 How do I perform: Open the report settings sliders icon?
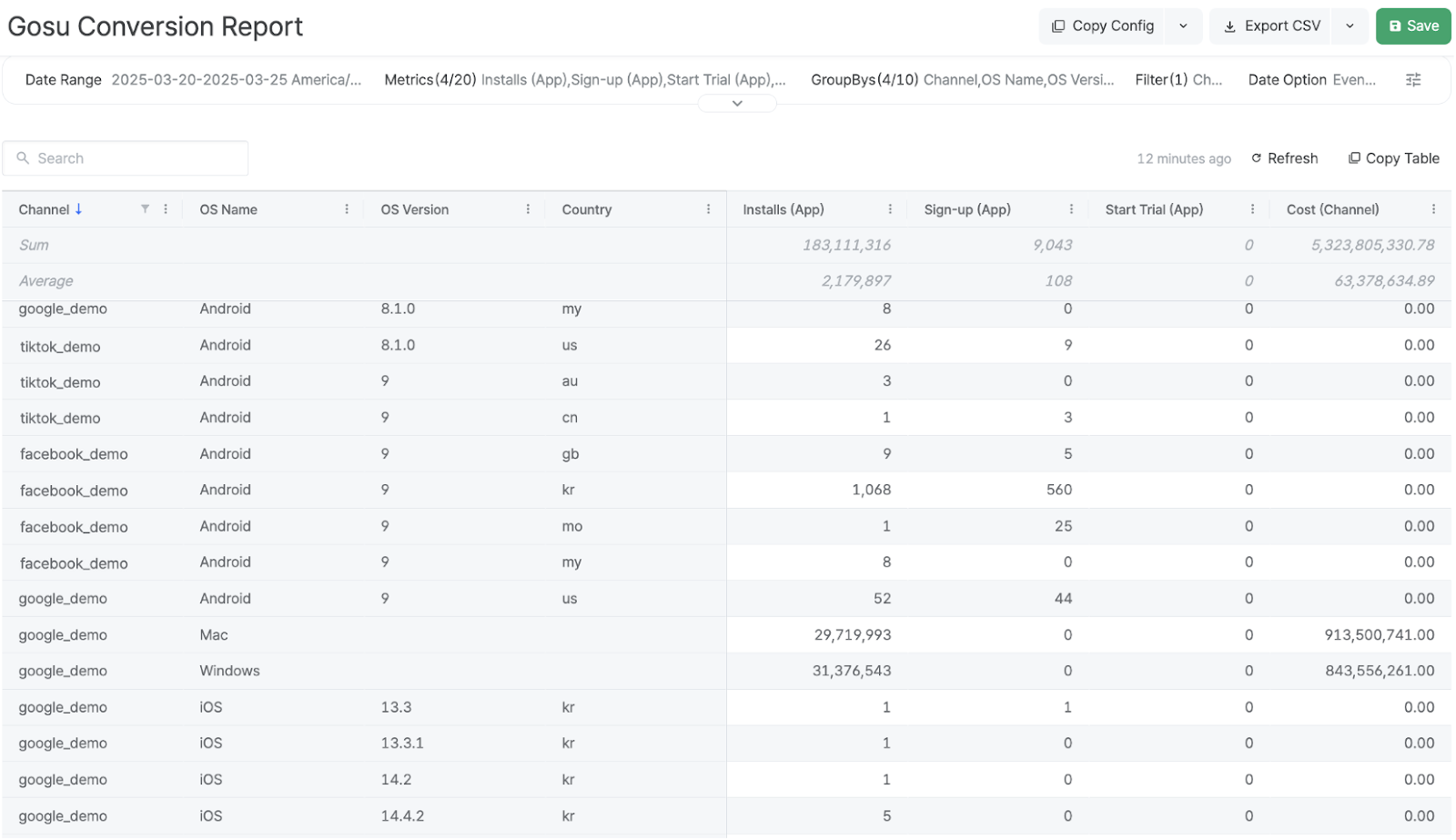pos(1413,80)
